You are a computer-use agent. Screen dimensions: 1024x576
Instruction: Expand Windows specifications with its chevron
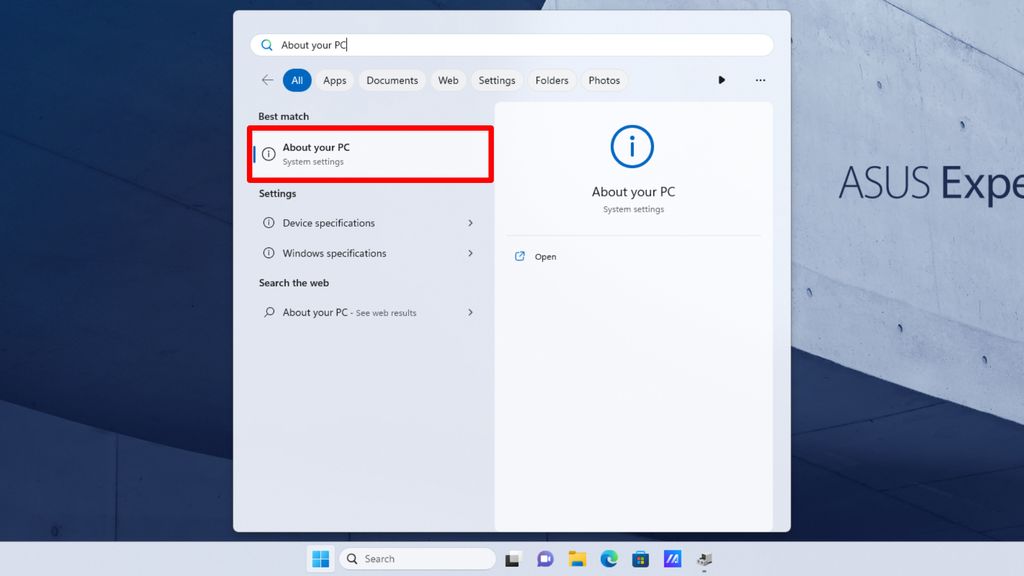[470, 253]
